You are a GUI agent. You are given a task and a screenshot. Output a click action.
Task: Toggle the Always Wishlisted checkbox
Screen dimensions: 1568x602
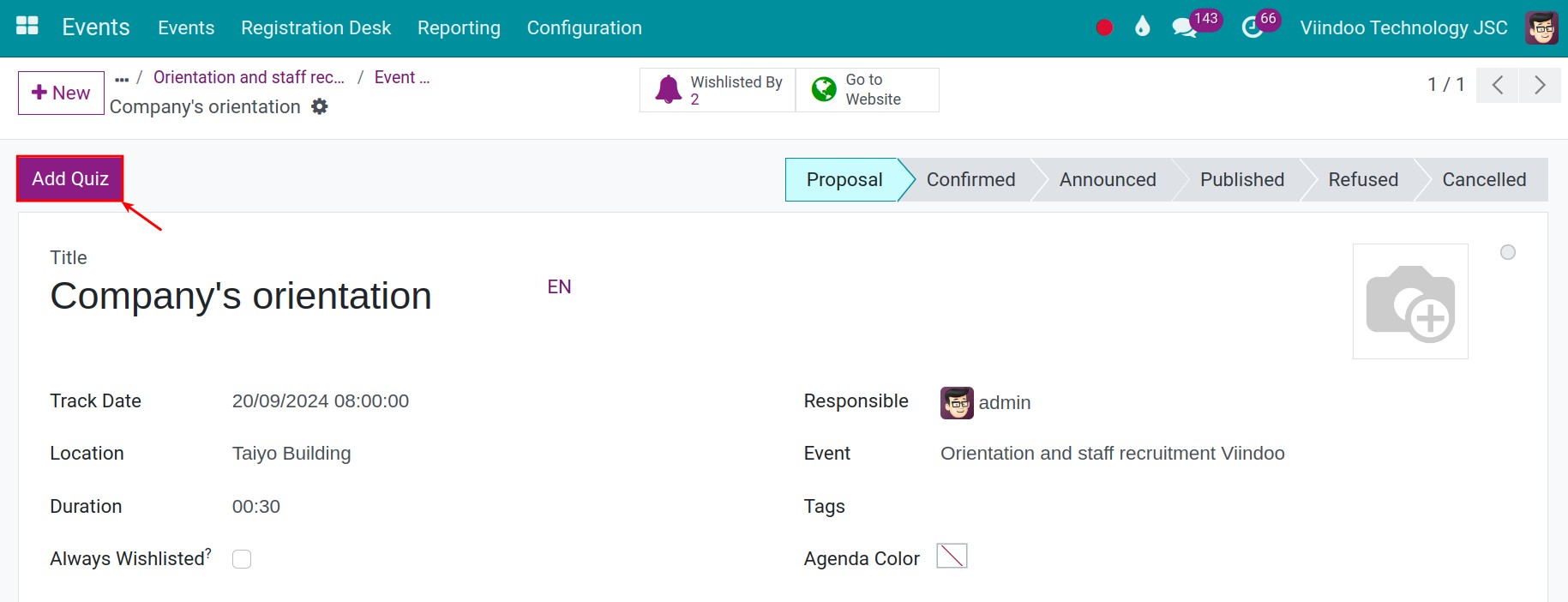242,559
